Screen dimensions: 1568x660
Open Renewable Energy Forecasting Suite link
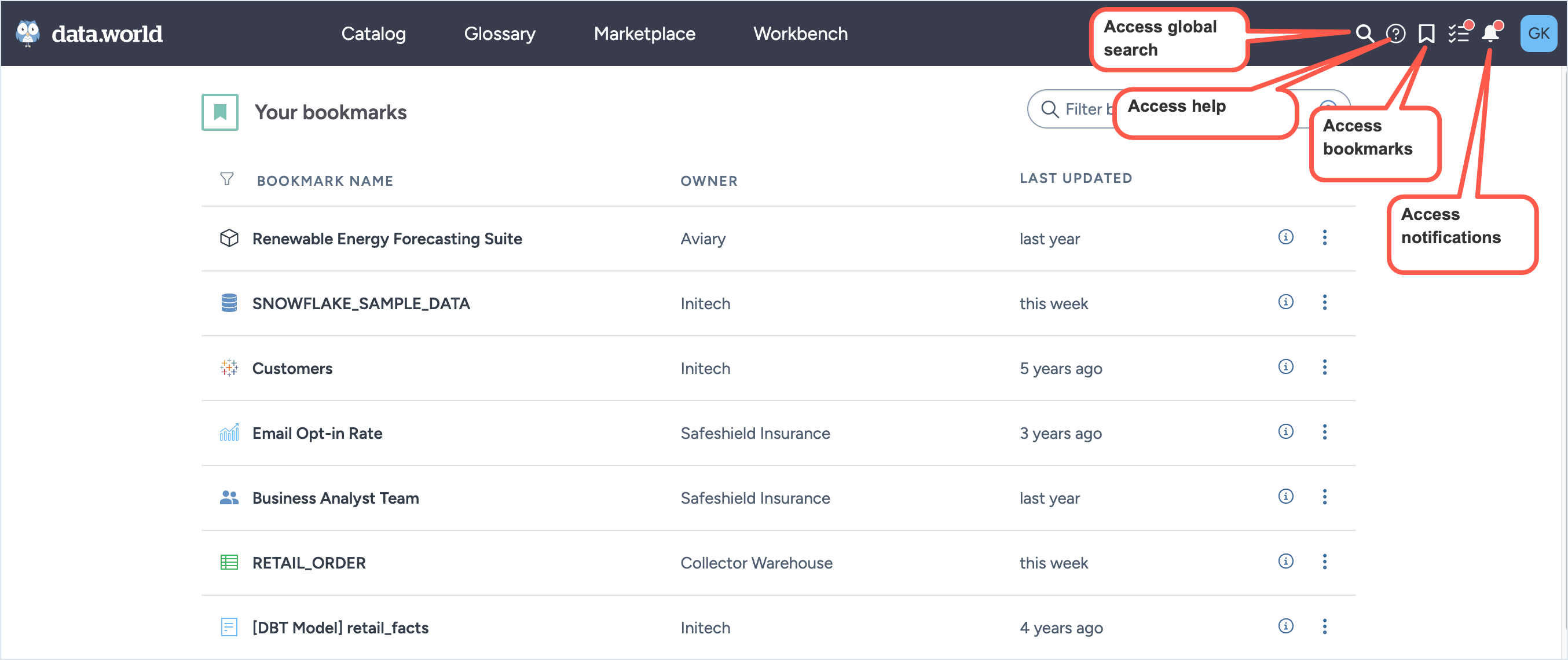387,239
